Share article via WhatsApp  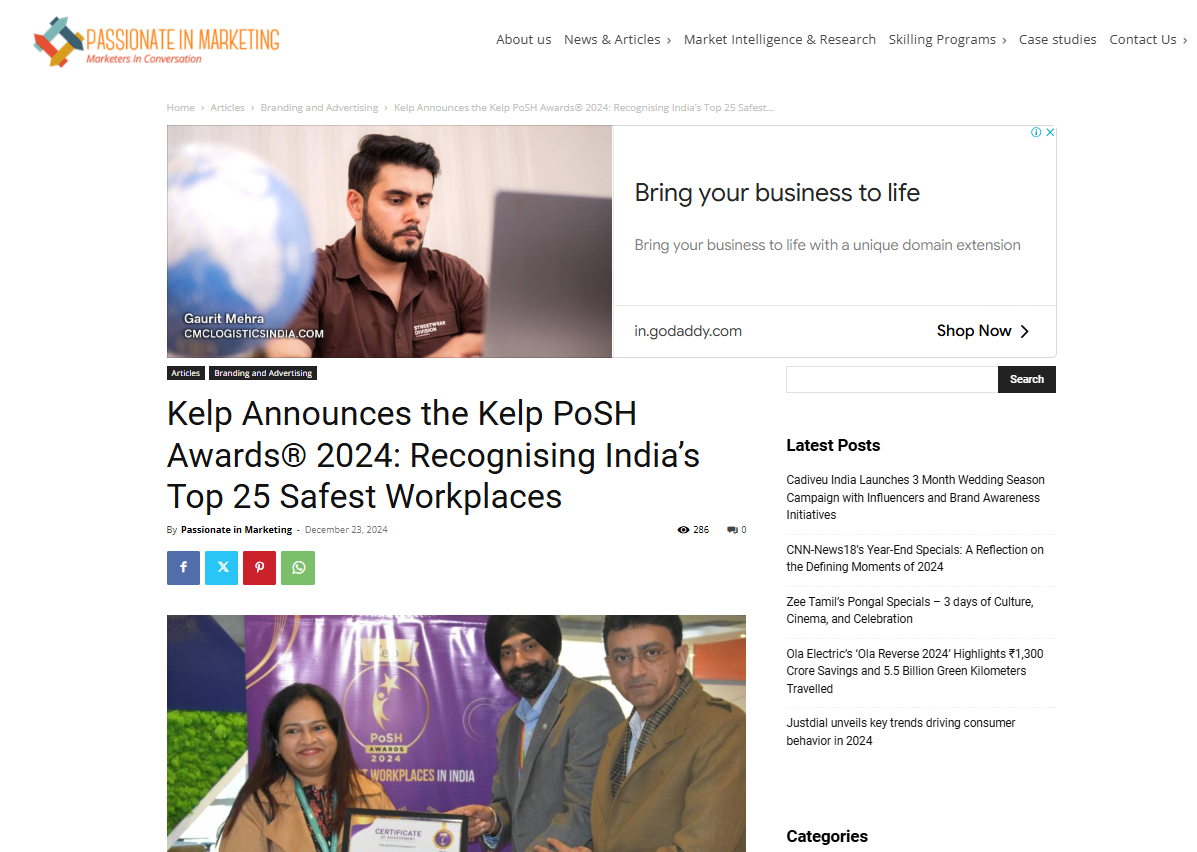[298, 567]
